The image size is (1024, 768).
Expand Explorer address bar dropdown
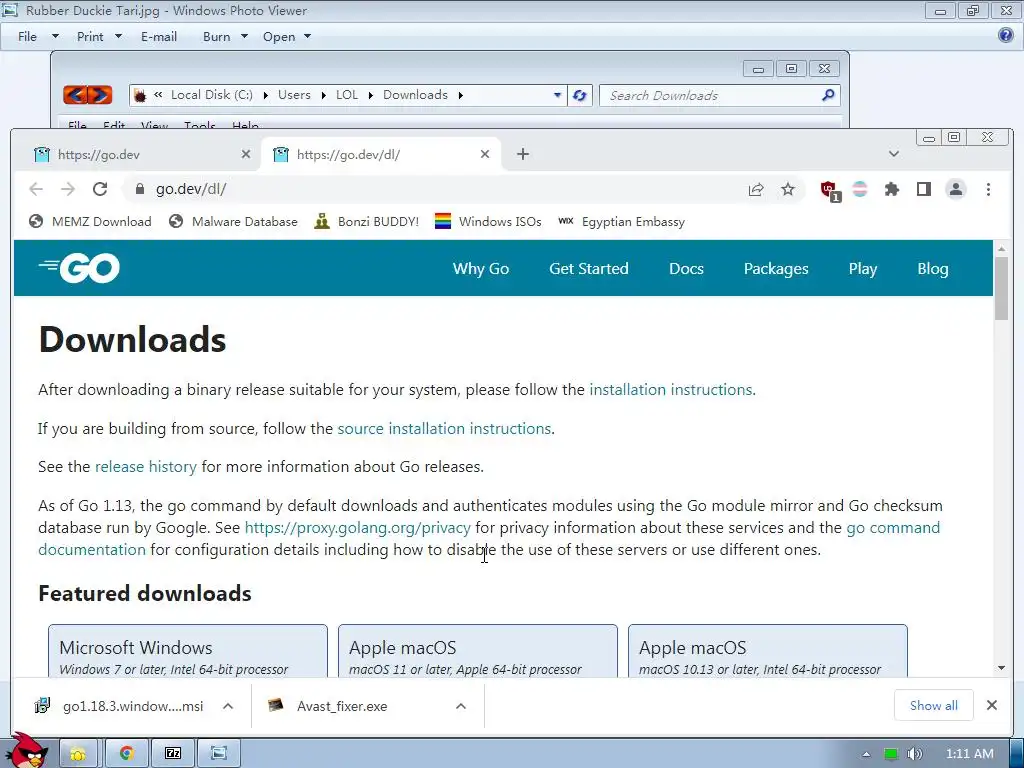click(x=557, y=95)
